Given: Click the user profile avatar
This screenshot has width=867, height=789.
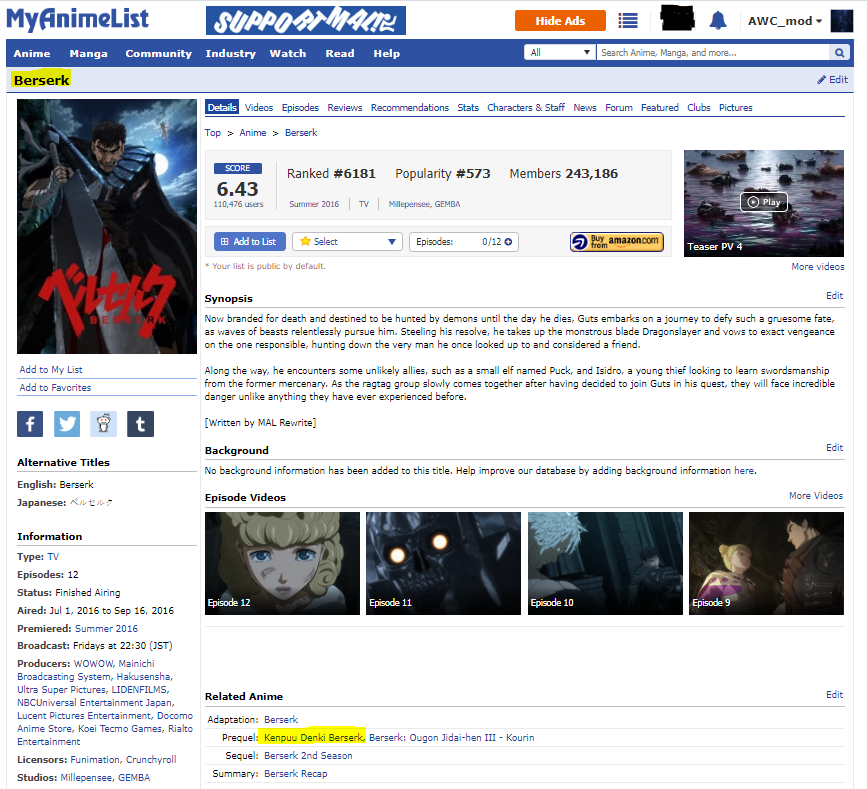Looking at the screenshot, I should click(x=842, y=21).
